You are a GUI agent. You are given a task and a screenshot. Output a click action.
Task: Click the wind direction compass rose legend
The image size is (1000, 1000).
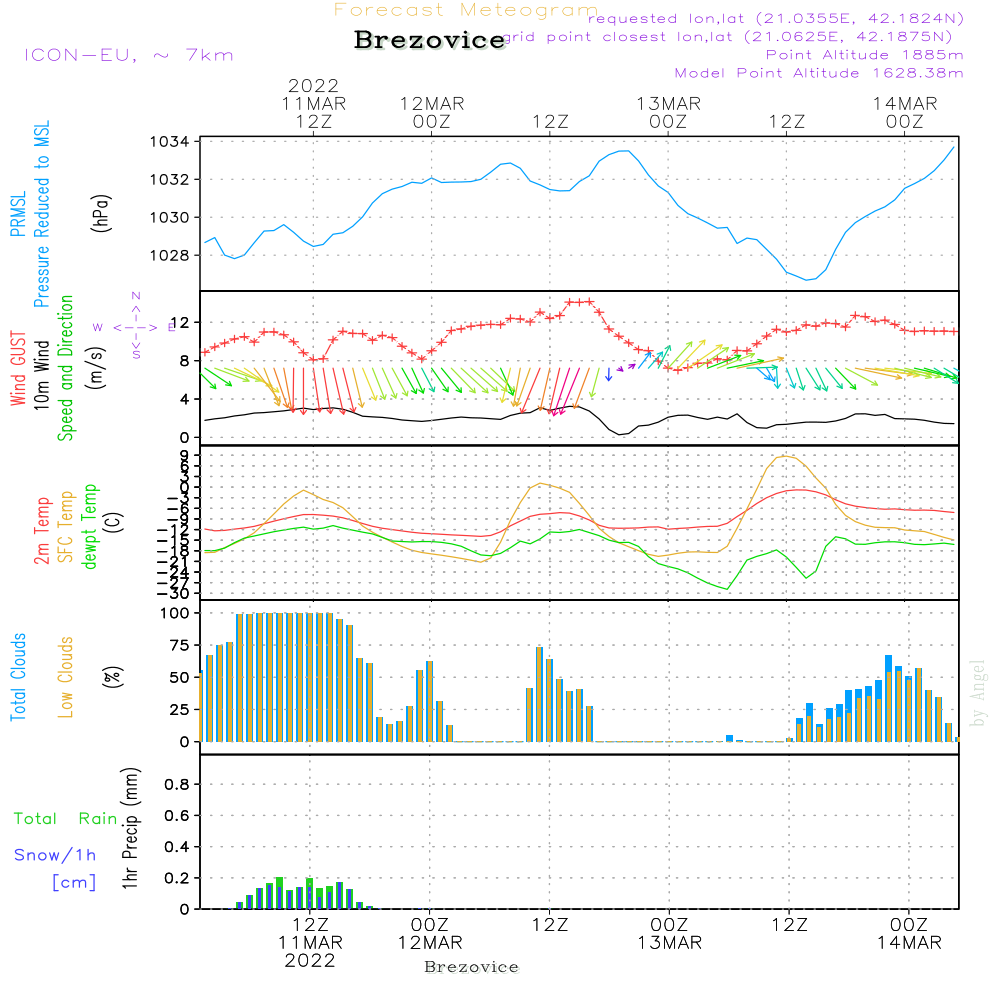pyautogui.click(x=135, y=327)
